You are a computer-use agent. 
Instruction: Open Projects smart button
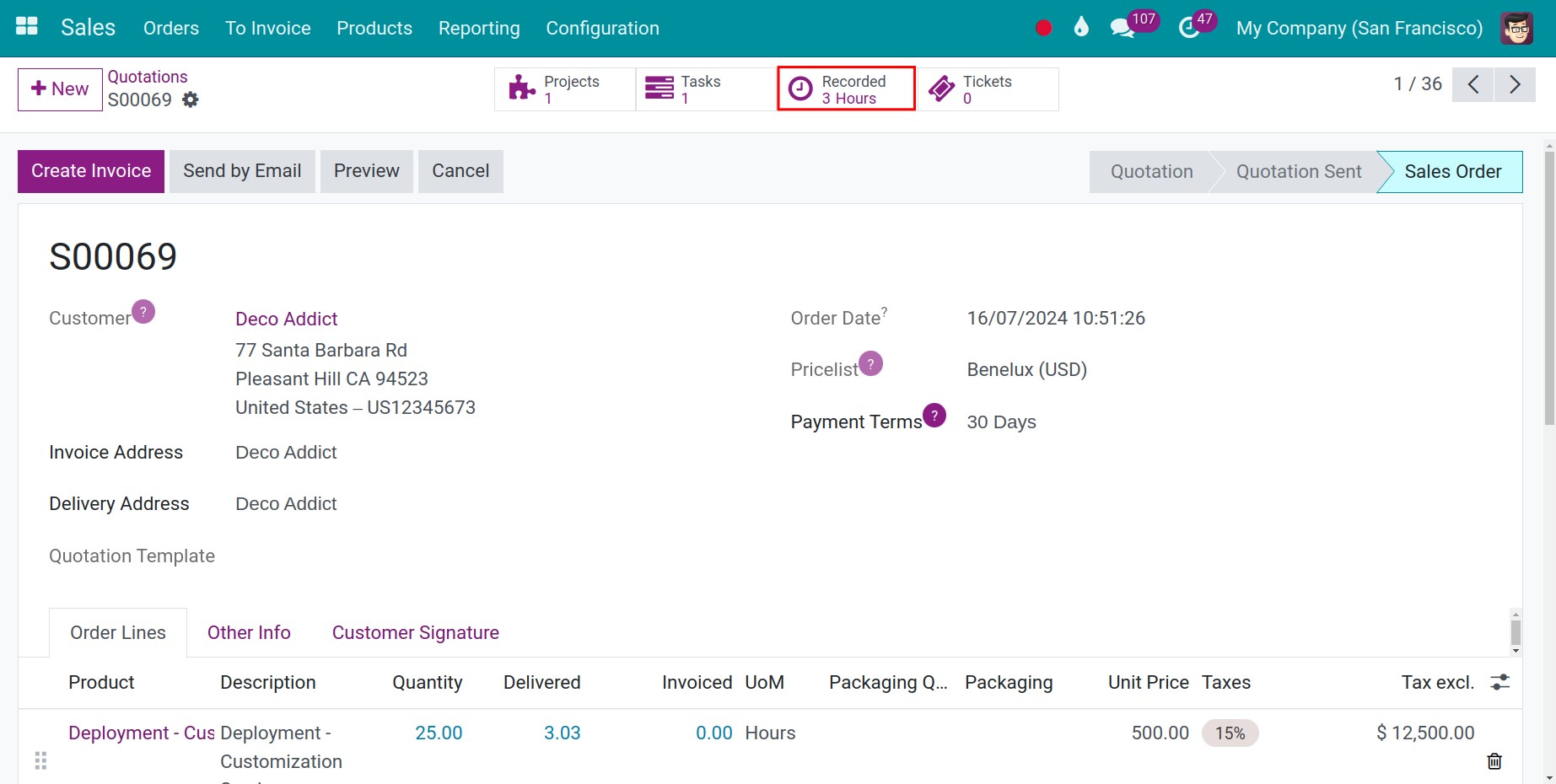(x=564, y=89)
